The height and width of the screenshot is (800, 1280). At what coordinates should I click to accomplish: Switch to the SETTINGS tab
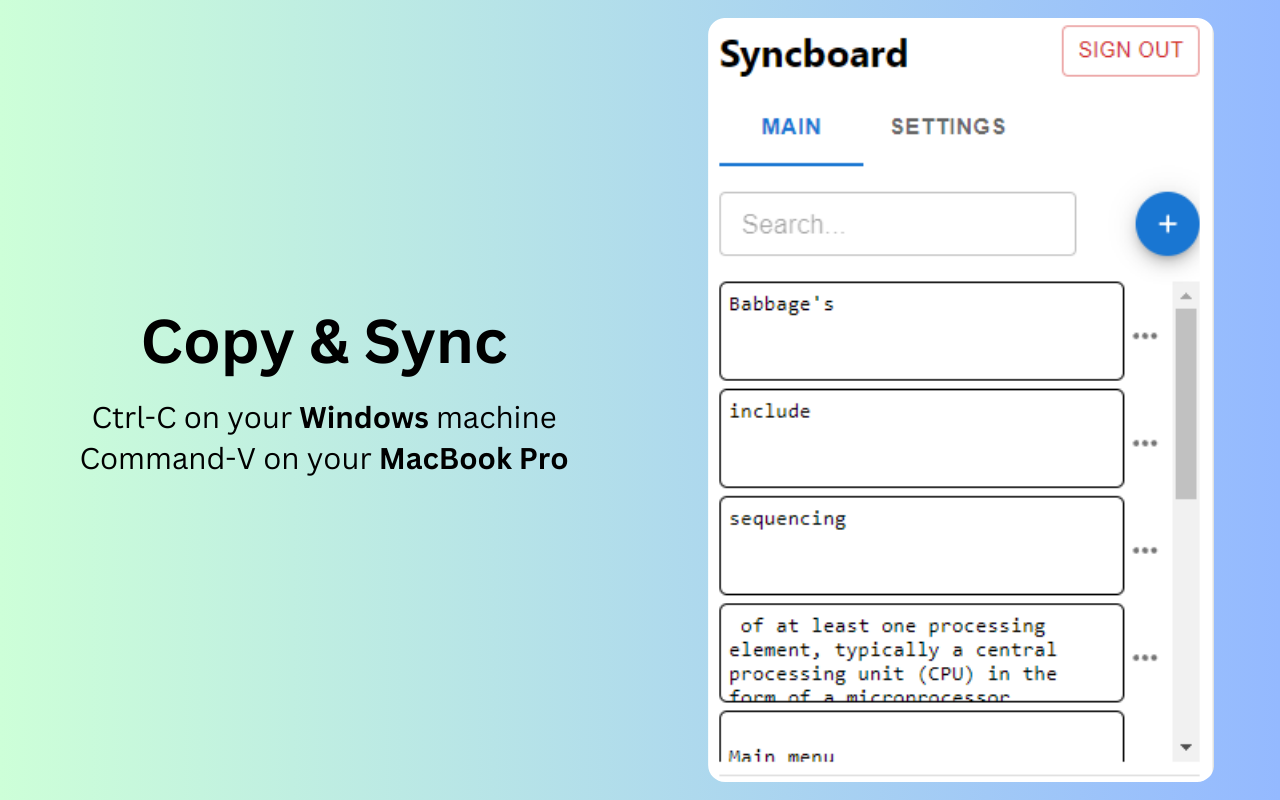947,127
